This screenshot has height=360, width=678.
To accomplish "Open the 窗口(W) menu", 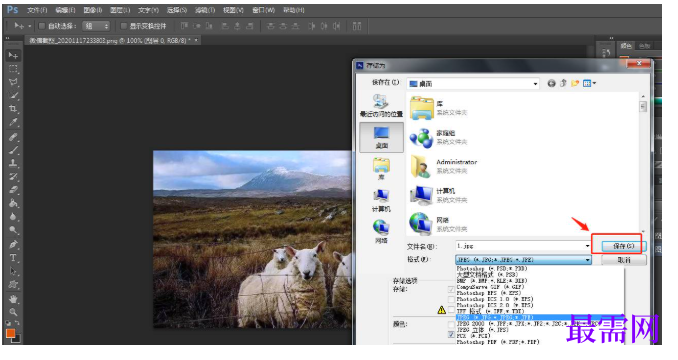I will 263,10.
